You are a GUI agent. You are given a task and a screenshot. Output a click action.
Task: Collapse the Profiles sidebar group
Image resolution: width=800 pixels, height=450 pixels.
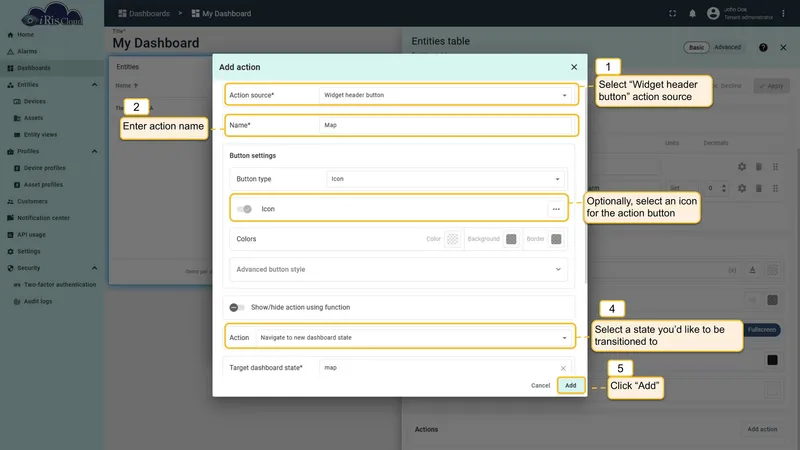(x=94, y=152)
